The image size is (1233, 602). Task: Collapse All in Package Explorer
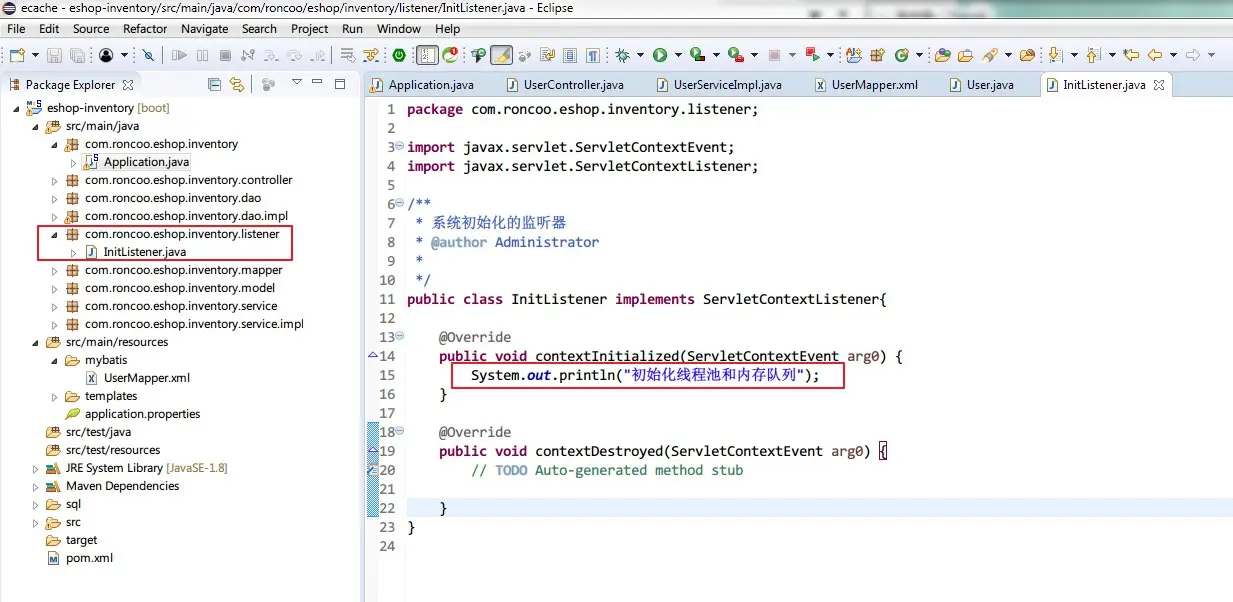214,84
